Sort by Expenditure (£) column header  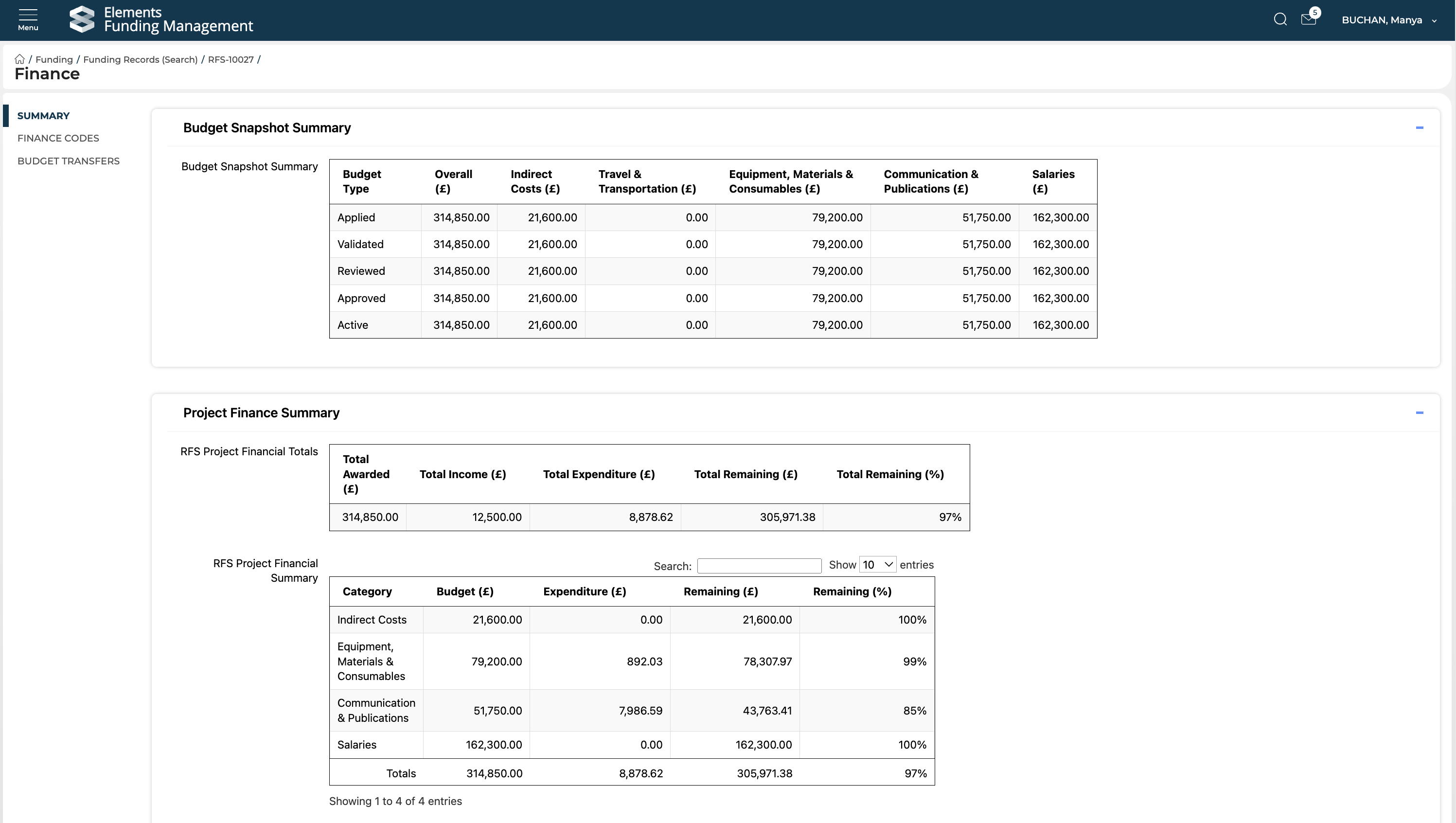[585, 592]
